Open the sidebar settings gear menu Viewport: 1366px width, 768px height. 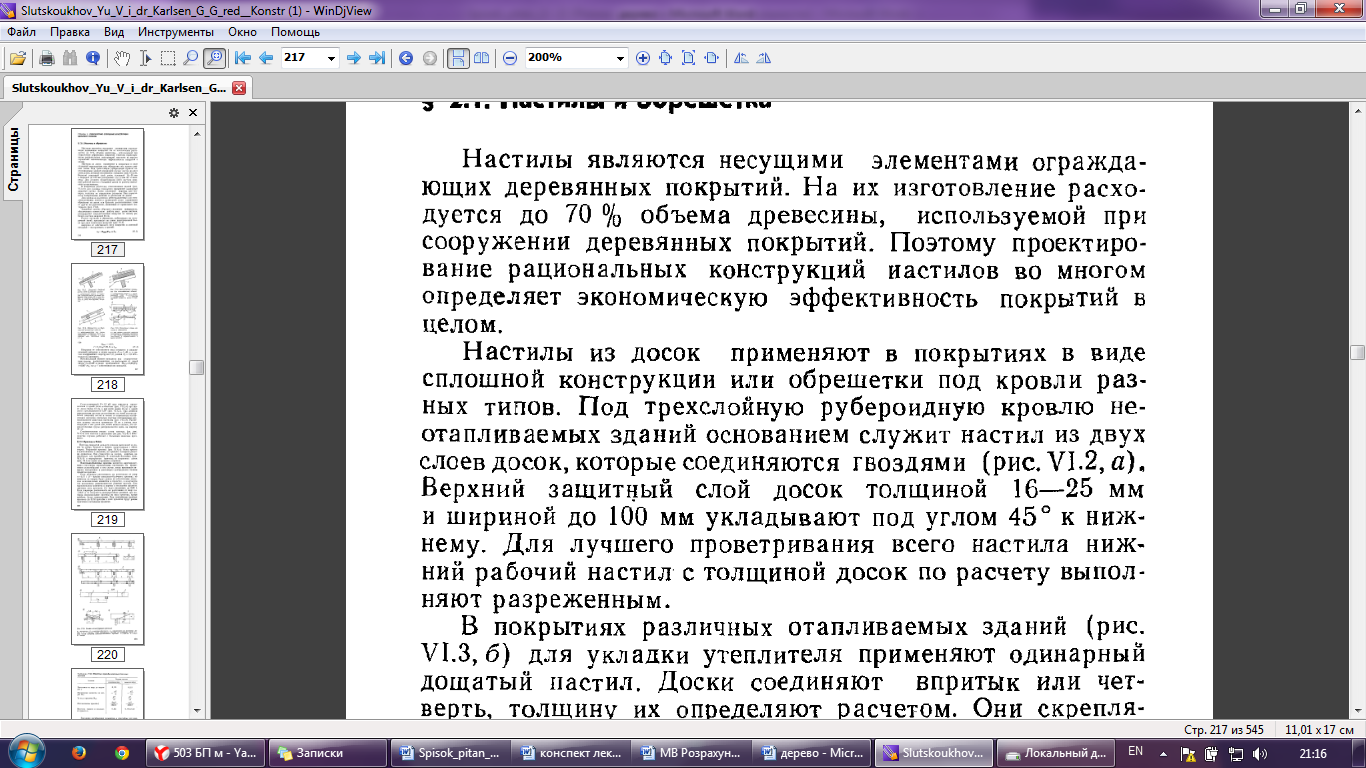[x=173, y=113]
